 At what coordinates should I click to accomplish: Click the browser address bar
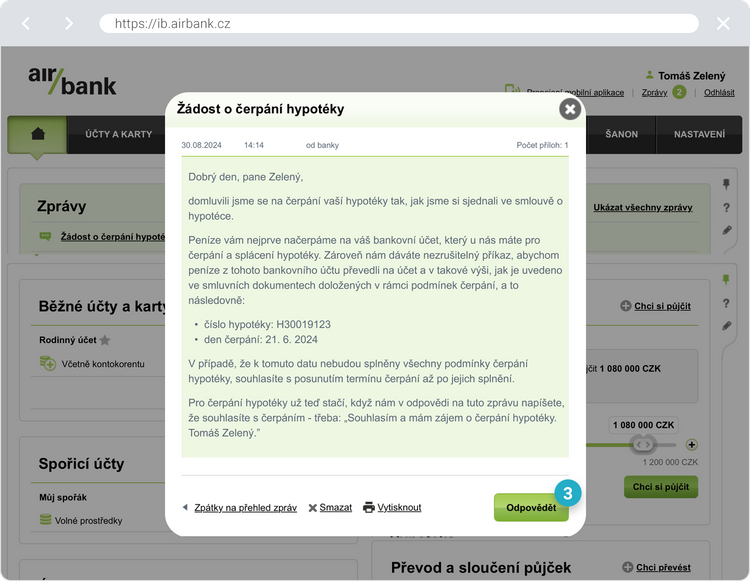[398, 23]
